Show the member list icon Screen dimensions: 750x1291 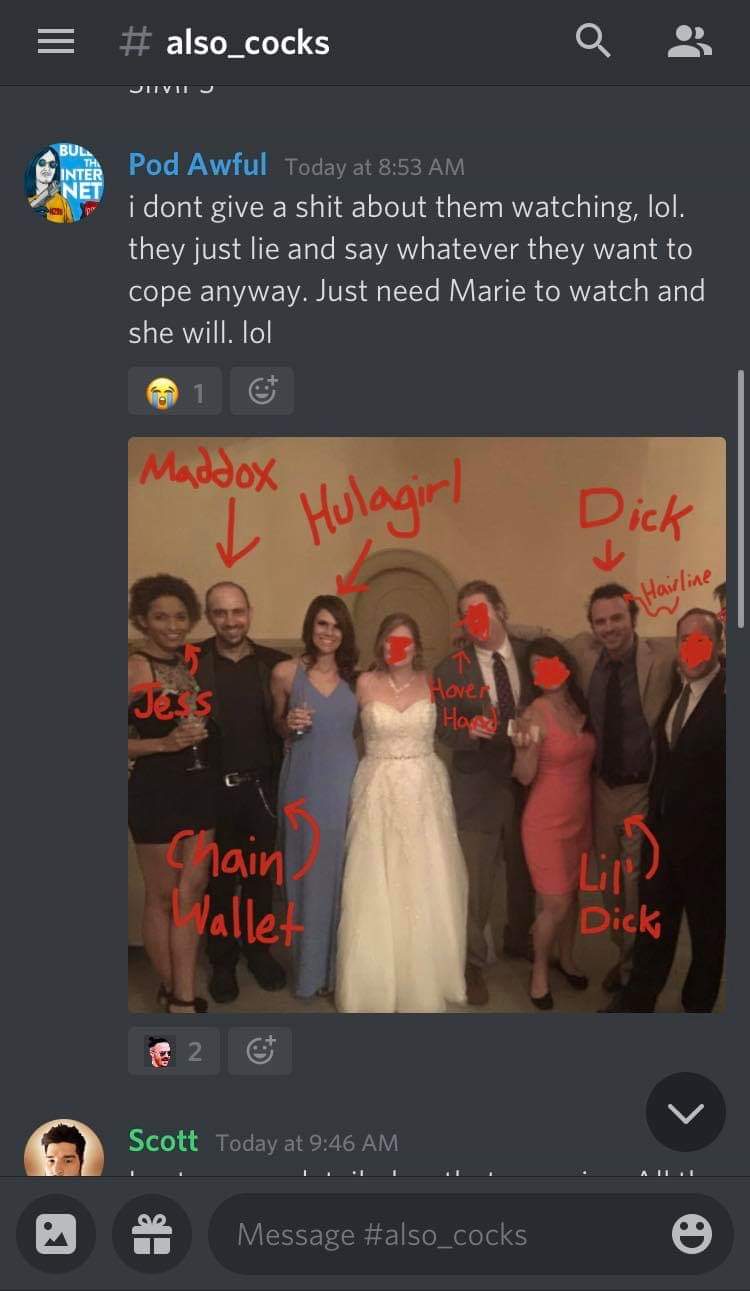pyautogui.click(x=690, y=41)
